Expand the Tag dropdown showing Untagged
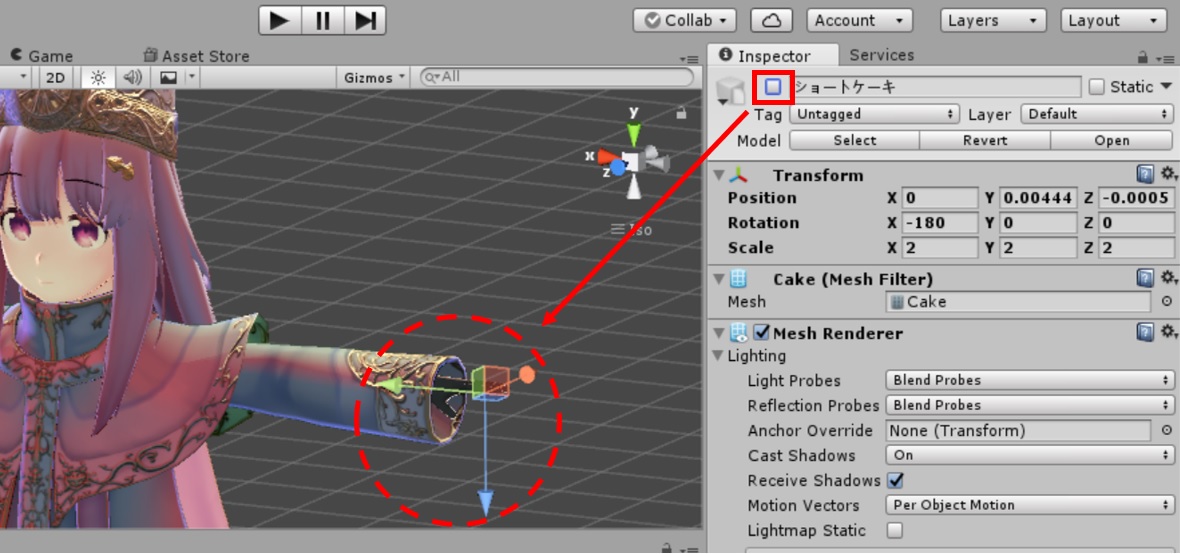Image resolution: width=1180 pixels, height=554 pixels. [x=874, y=114]
